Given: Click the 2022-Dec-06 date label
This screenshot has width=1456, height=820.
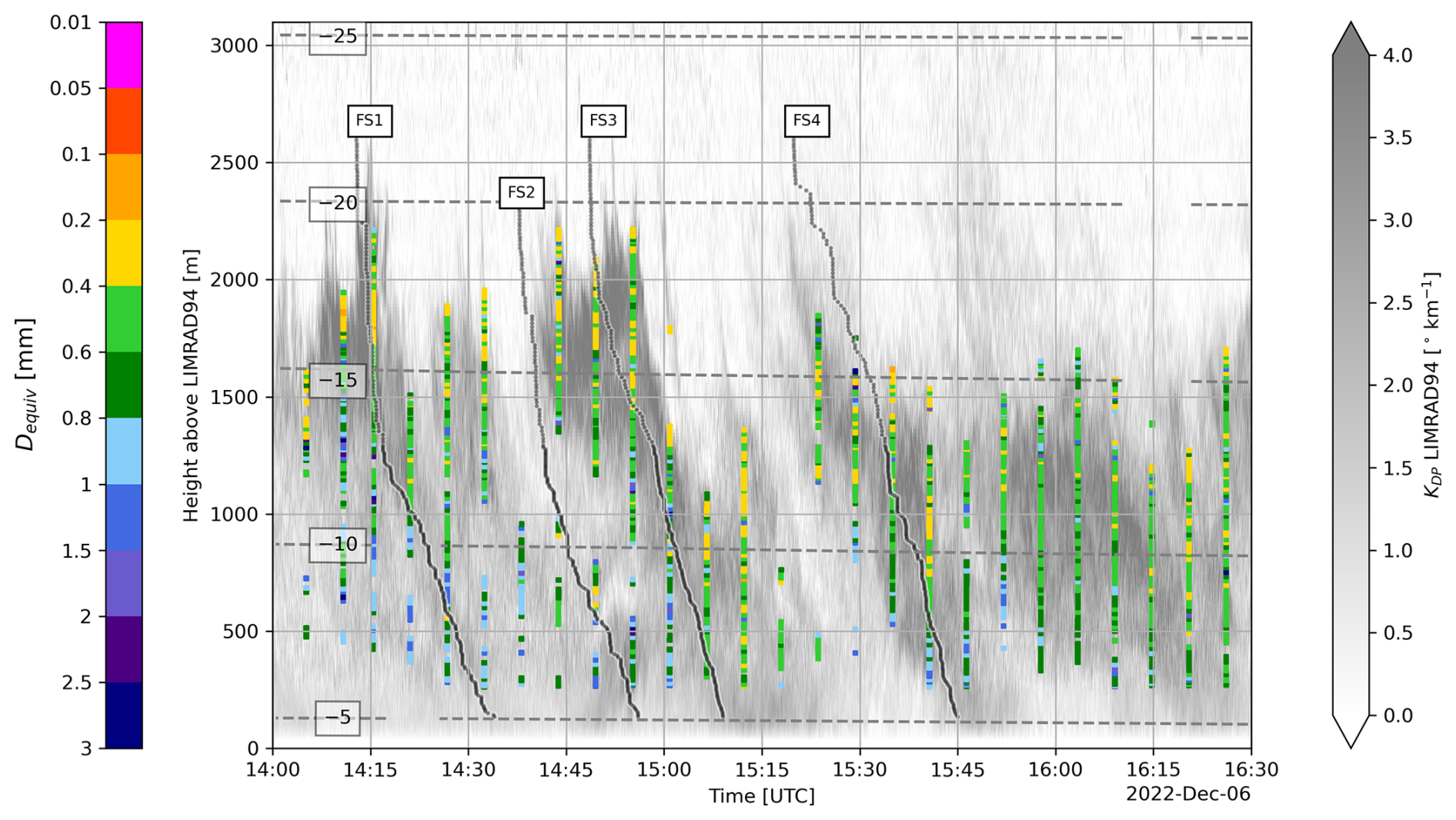Looking at the screenshot, I should (1187, 794).
